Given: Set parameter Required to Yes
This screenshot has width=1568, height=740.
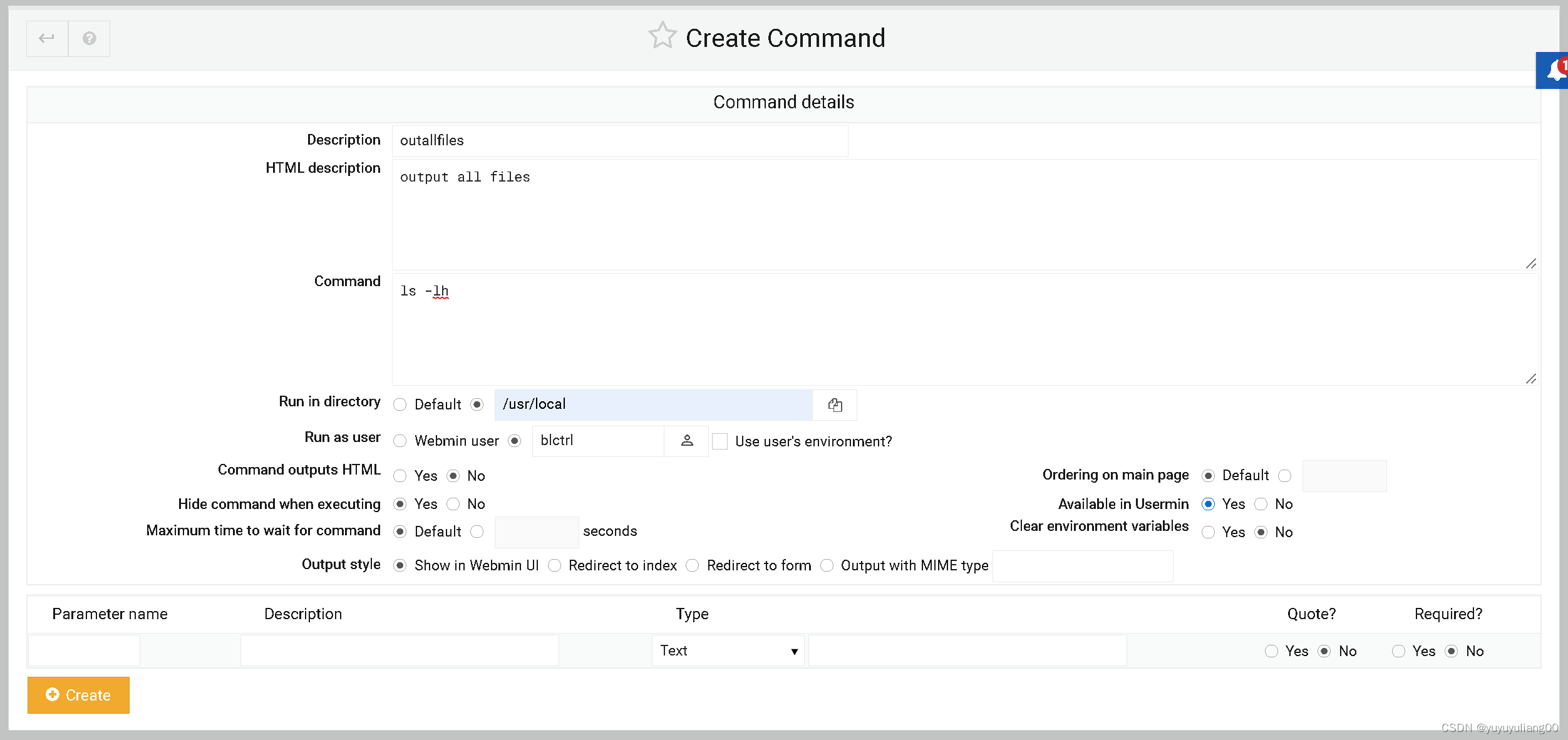Looking at the screenshot, I should tap(1398, 652).
